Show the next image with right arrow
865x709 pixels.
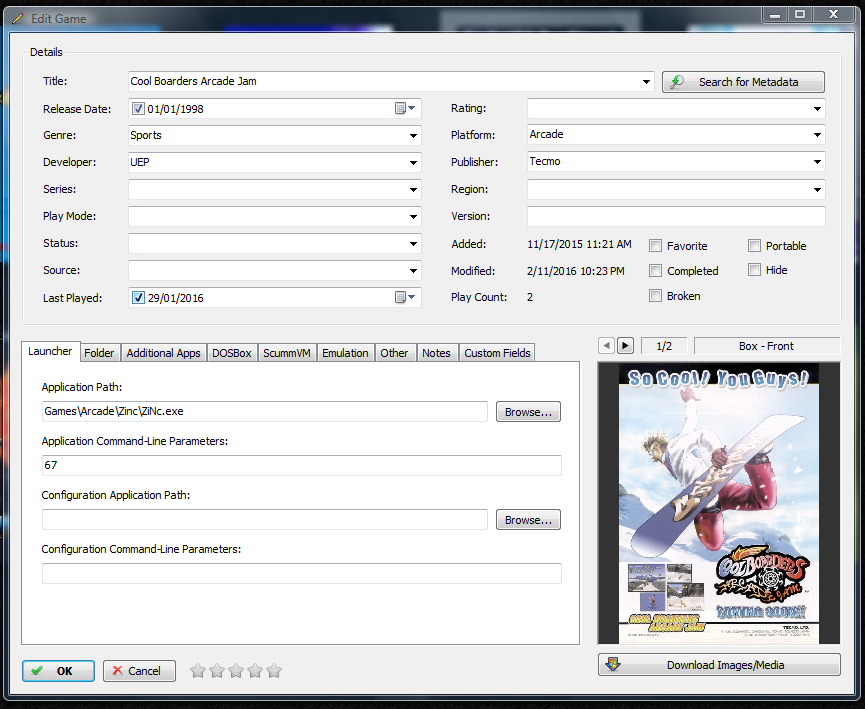[x=625, y=346]
